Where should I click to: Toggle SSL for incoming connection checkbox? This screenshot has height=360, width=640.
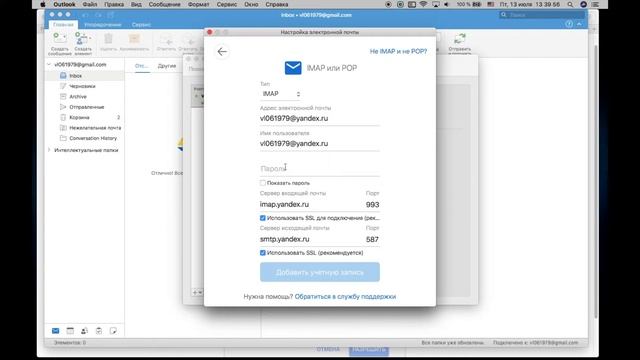263,218
